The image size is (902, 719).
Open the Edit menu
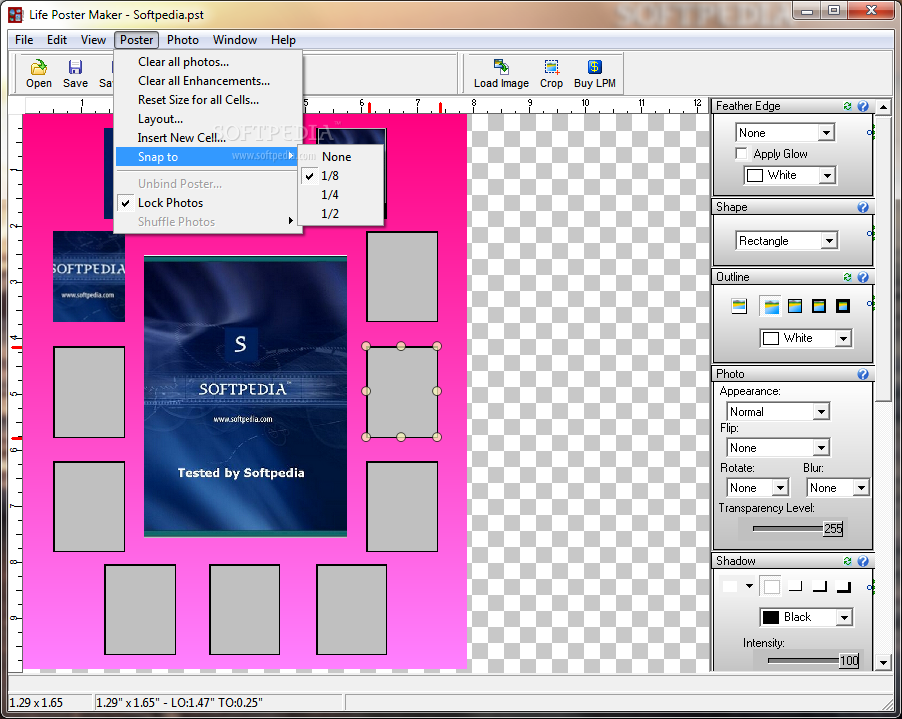[x=57, y=40]
